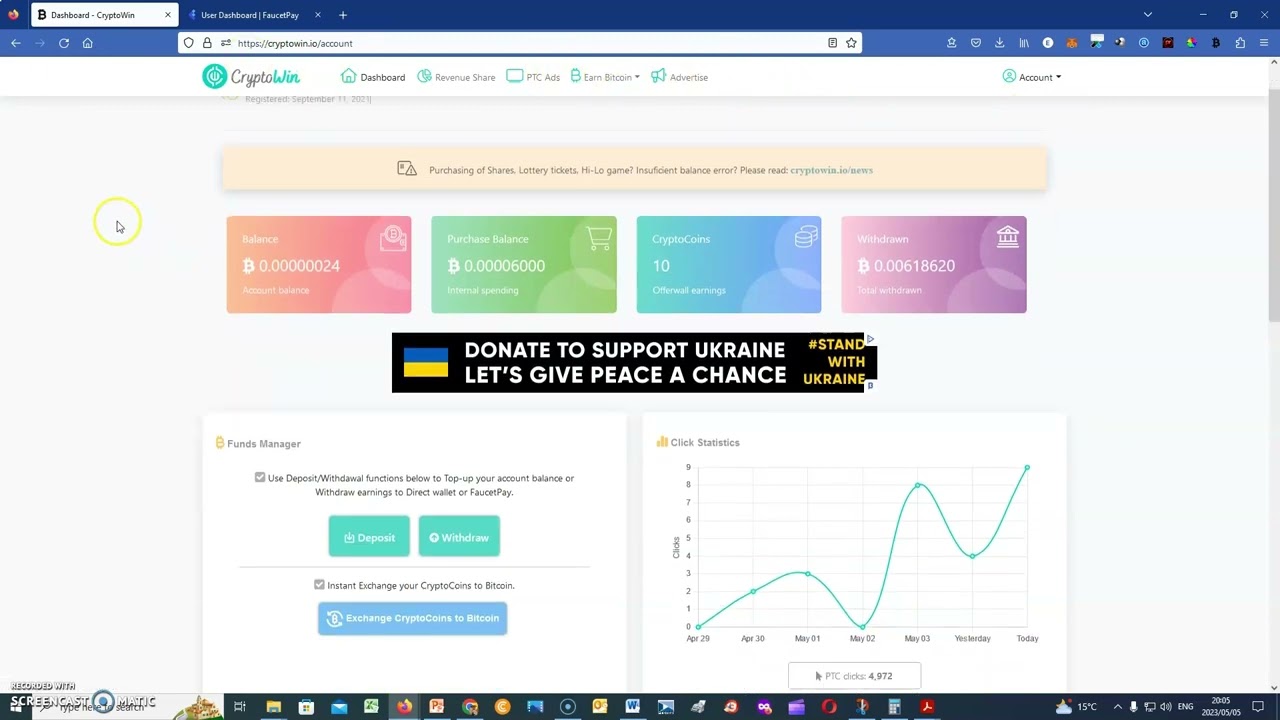1280x720 pixels.
Task: Toggle the Instant Exchange CryptoCoins checkbox
Action: [319, 585]
